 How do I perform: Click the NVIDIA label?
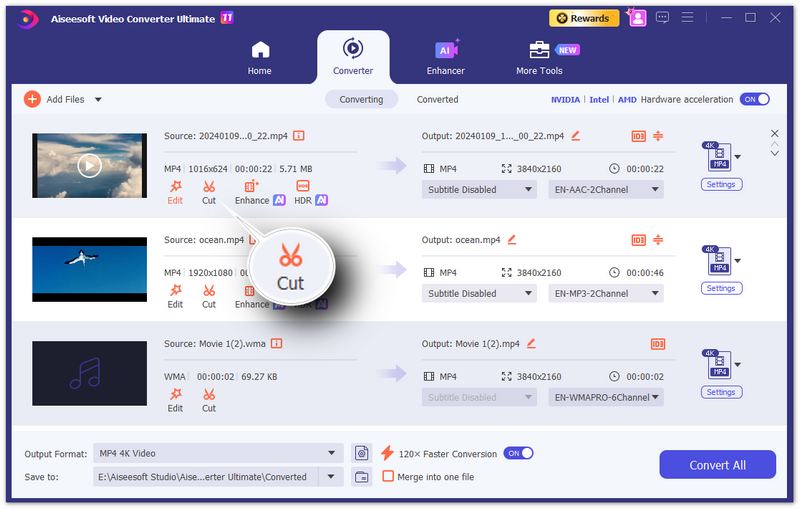(x=565, y=99)
